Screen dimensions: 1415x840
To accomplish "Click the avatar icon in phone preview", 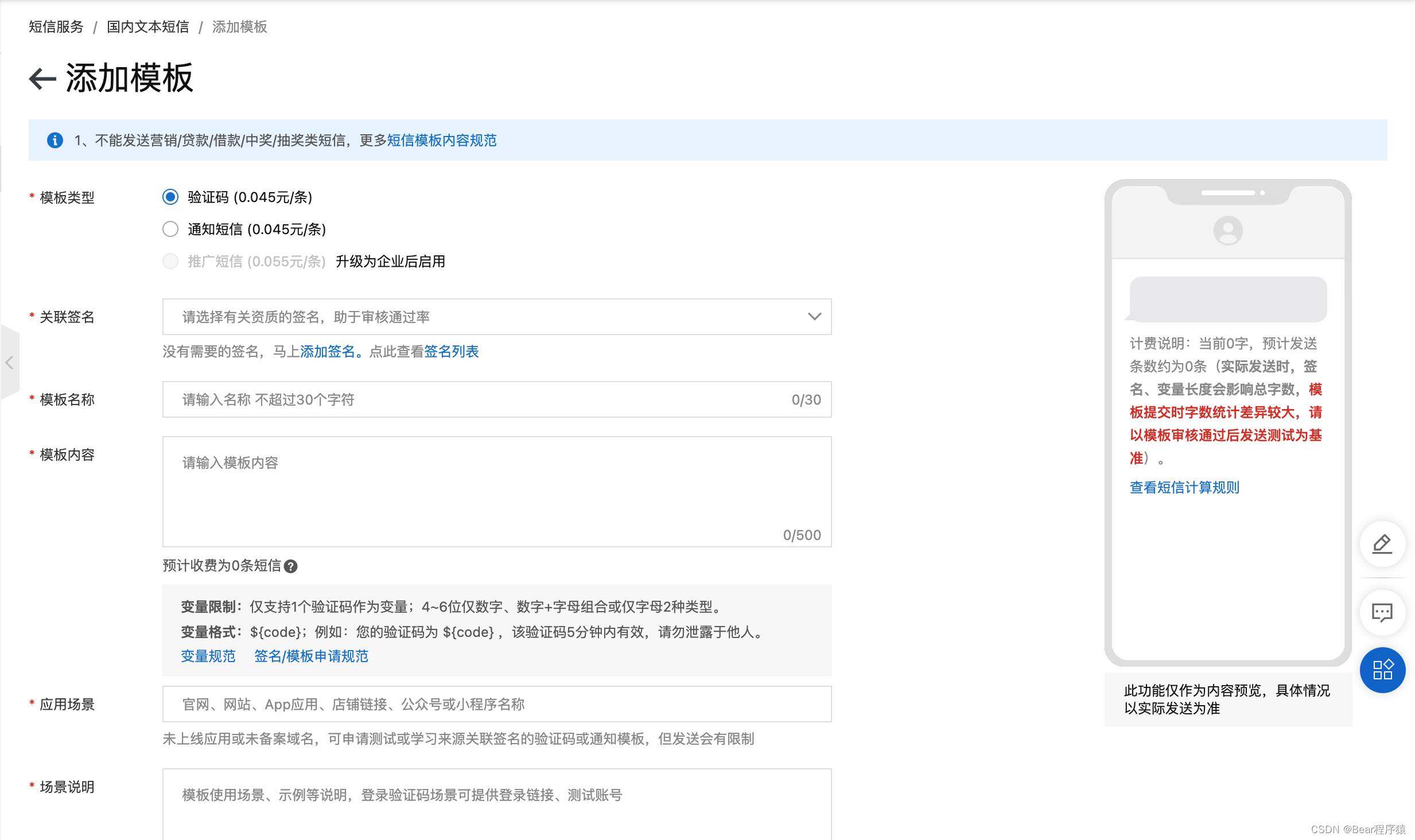I will [x=1227, y=230].
